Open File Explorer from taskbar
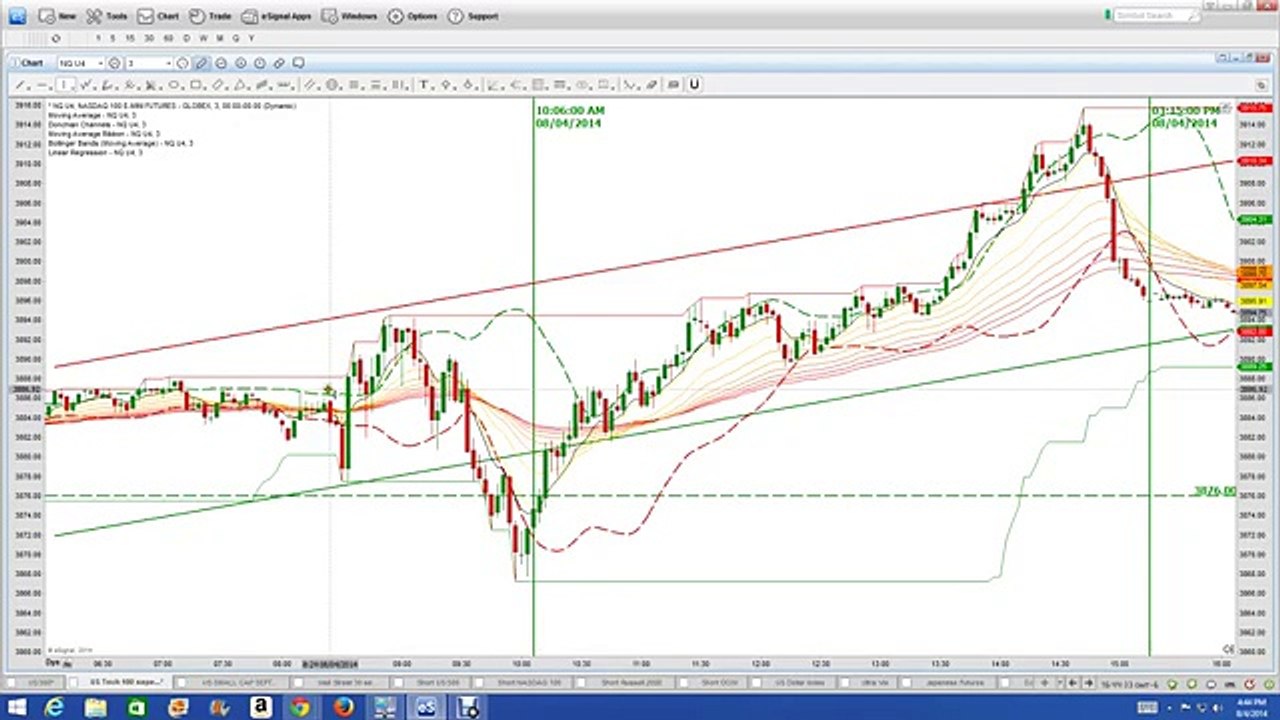Image resolution: width=1280 pixels, height=720 pixels. (x=95, y=707)
